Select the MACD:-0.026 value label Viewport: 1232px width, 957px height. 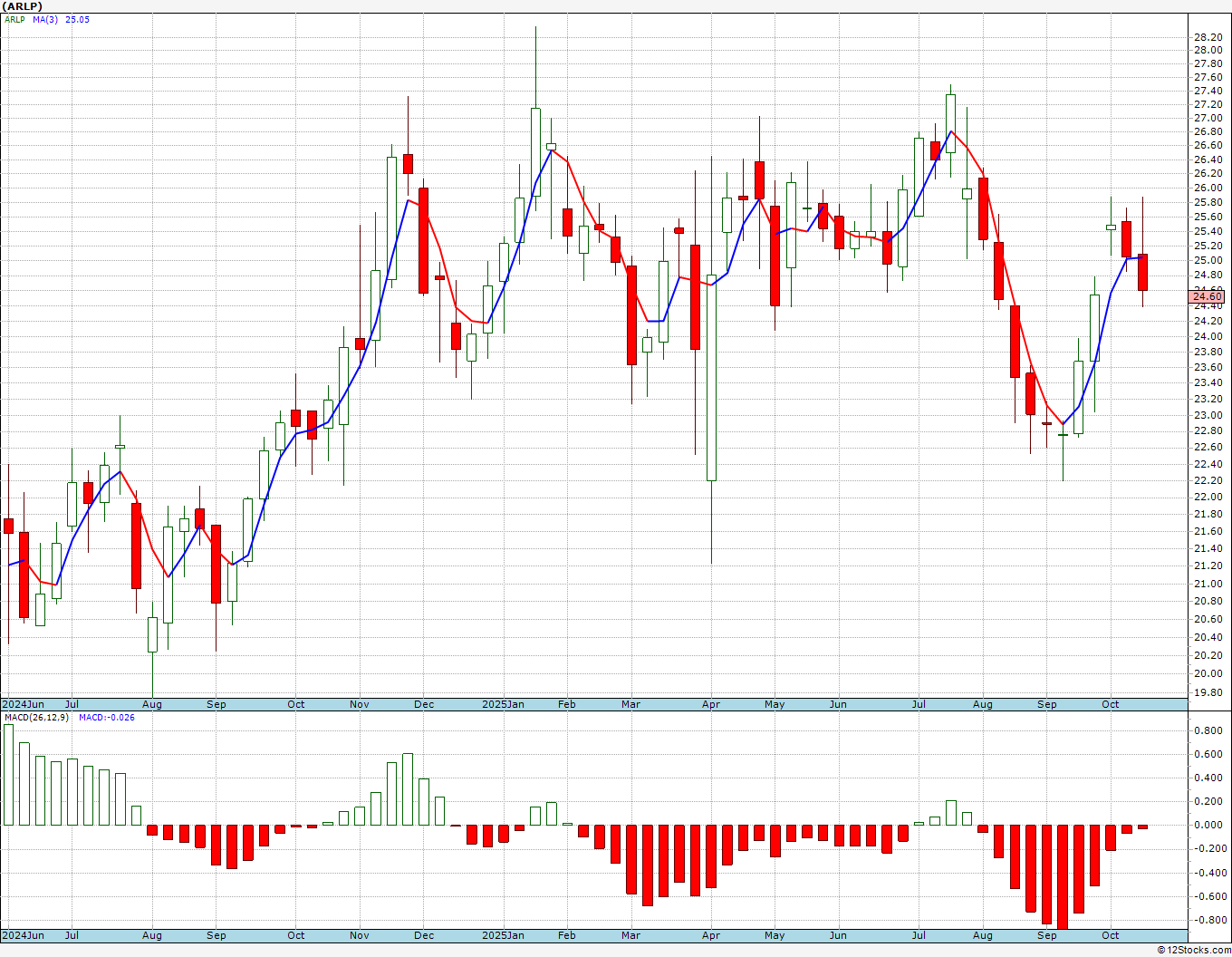coord(107,717)
